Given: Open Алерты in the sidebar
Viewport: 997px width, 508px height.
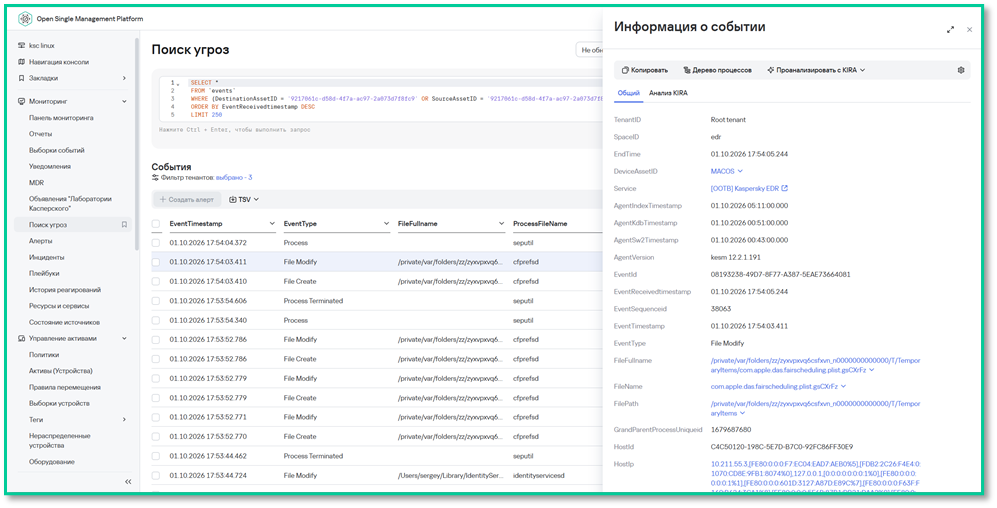Looking at the screenshot, I should pyautogui.click(x=40, y=241).
